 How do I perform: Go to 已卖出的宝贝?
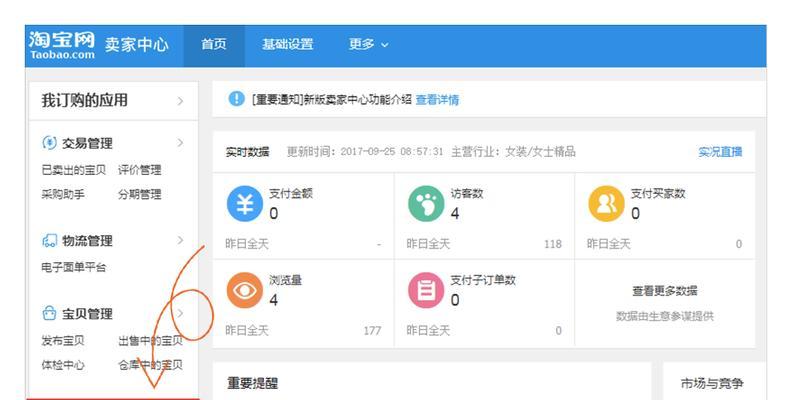(74, 170)
